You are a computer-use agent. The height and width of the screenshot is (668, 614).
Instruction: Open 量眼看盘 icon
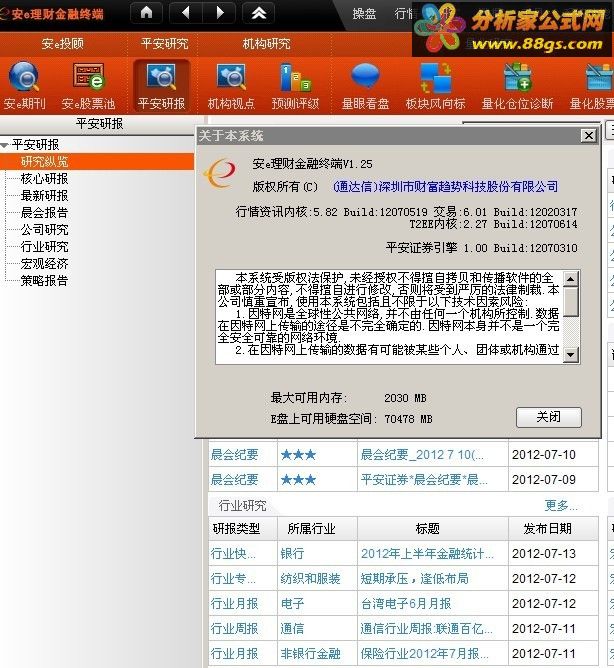365,85
